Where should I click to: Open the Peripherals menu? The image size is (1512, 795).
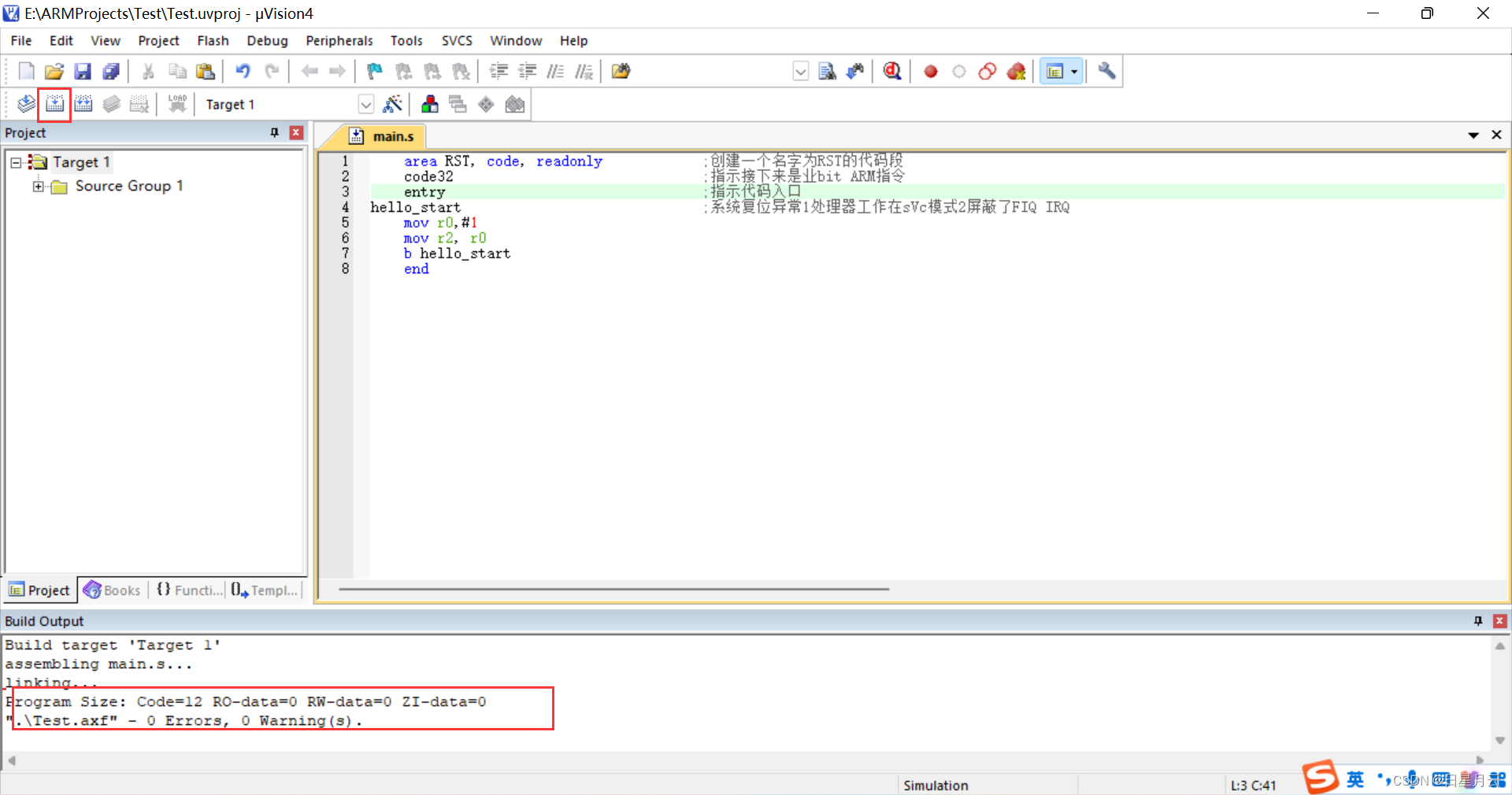(x=339, y=41)
